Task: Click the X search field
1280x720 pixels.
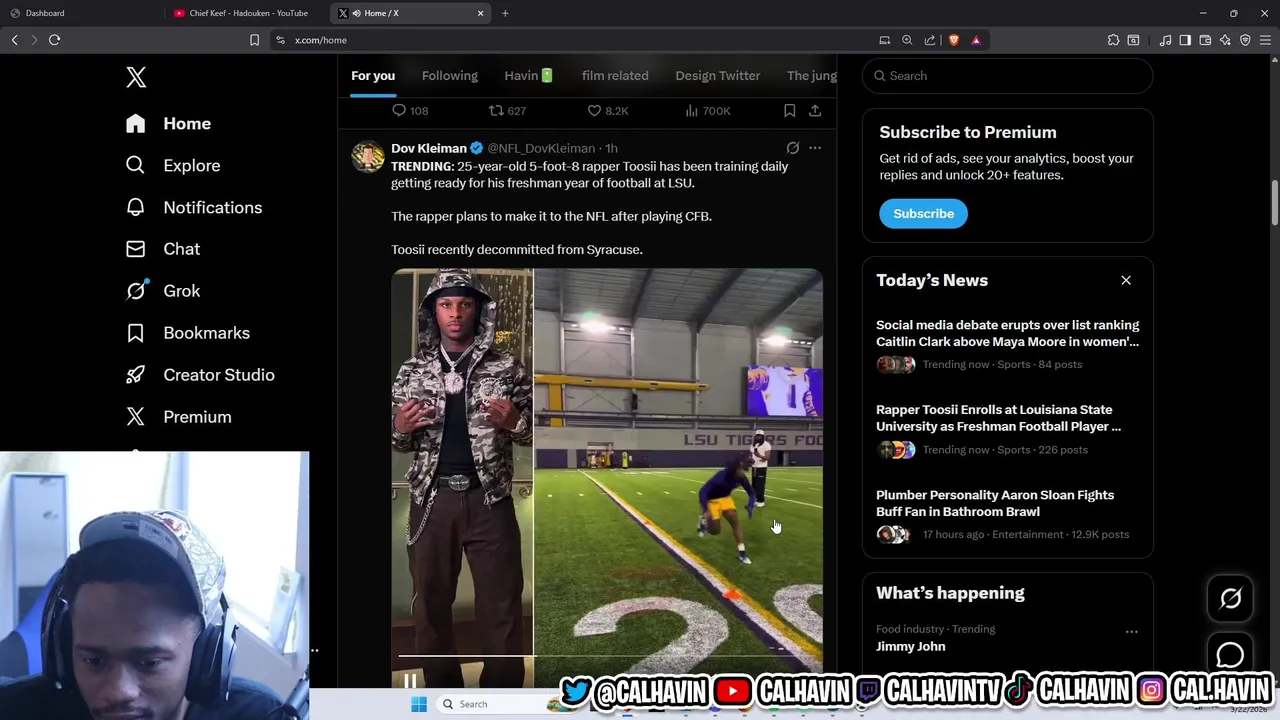Action: tap(1007, 76)
